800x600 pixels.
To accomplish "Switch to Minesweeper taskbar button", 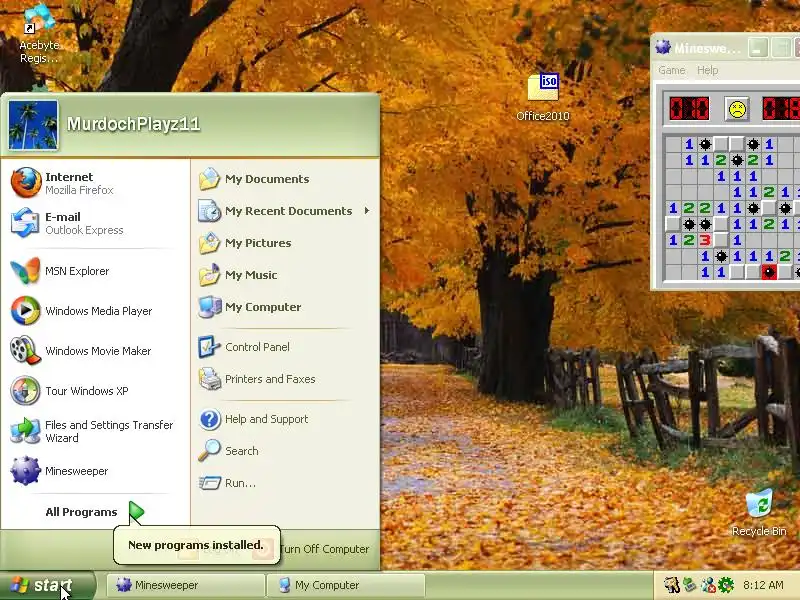I will point(186,585).
